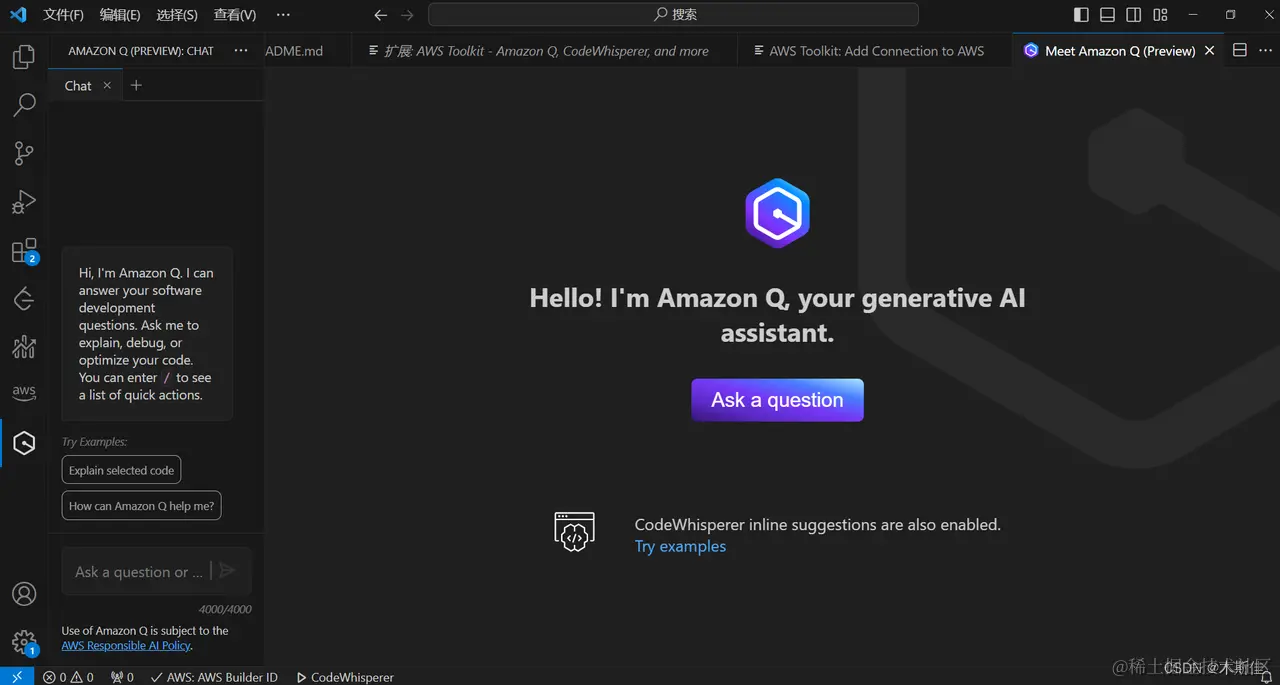1280x685 pixels.
Task: Click CodeWhisperer inline suggestions are also enabled text
Action: point(817,524)
